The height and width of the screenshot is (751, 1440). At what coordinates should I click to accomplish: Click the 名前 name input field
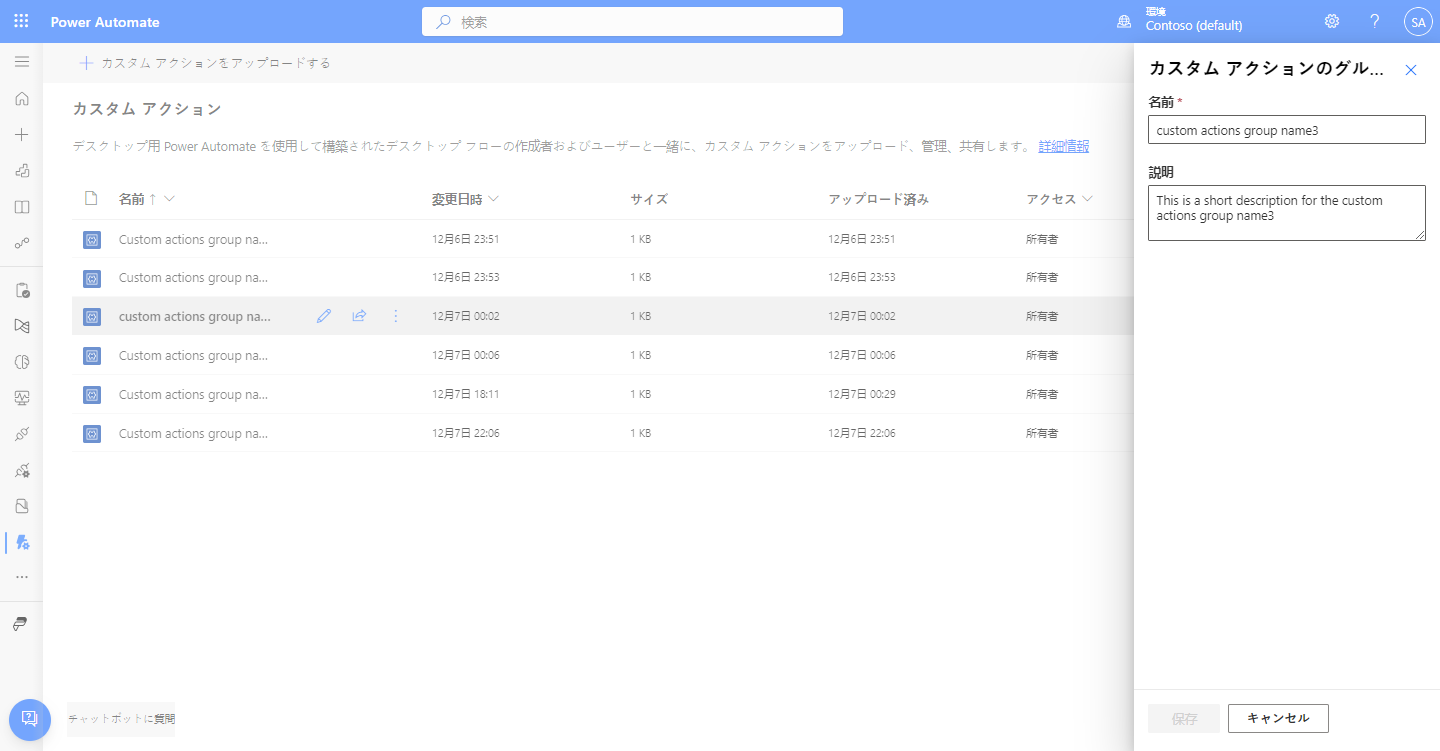click(1286, 129)
